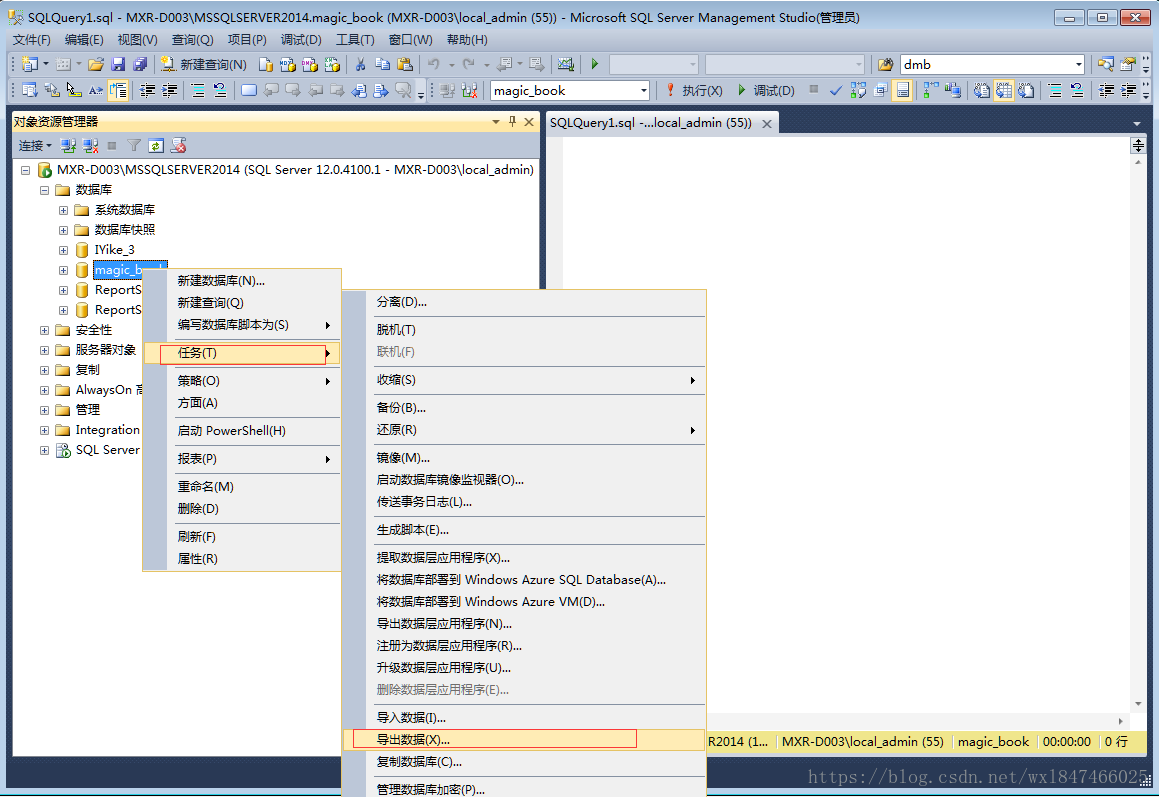Viewport: 1159px width, 797px height.
Task: Collapse the 数据库 folder node
Action: click(x=44, y=190)
